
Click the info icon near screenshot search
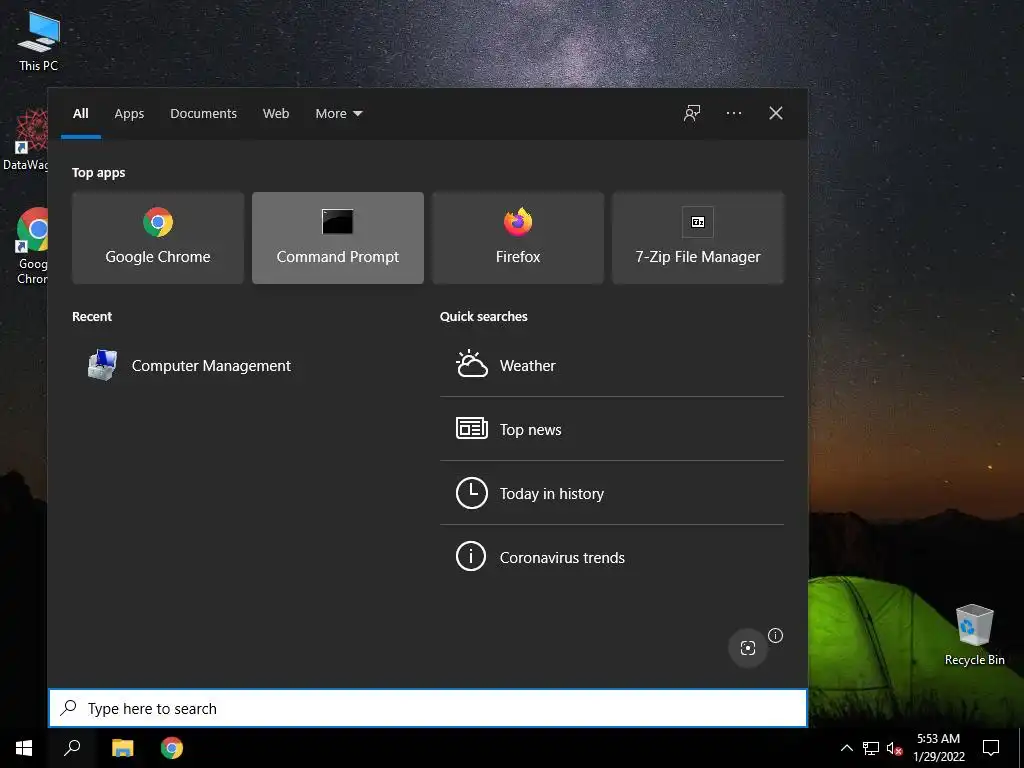(775, 635)
